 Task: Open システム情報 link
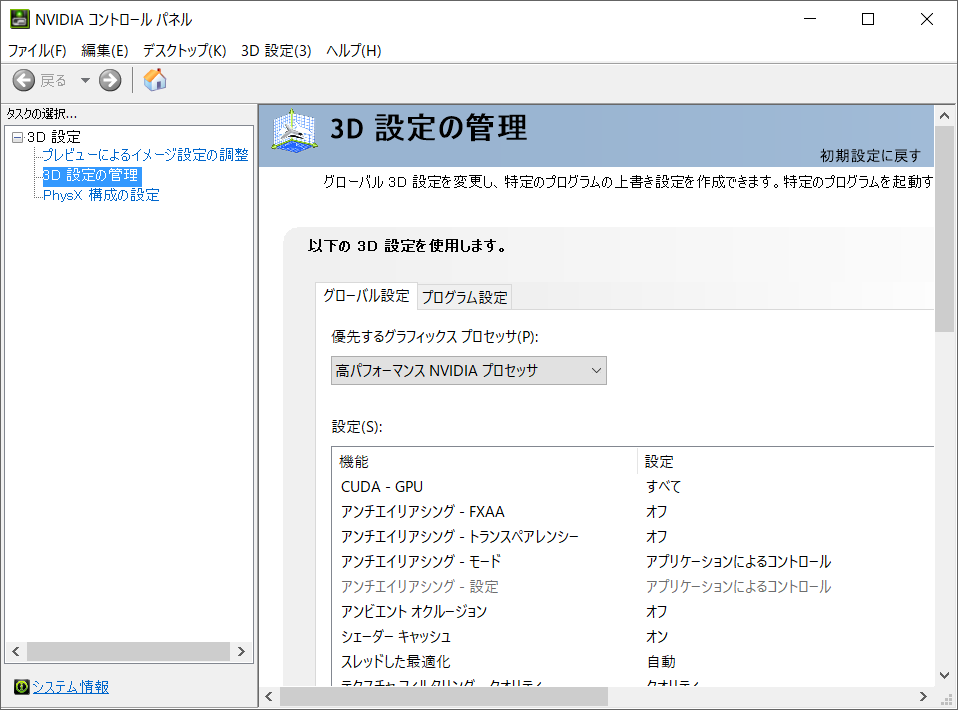70,687
